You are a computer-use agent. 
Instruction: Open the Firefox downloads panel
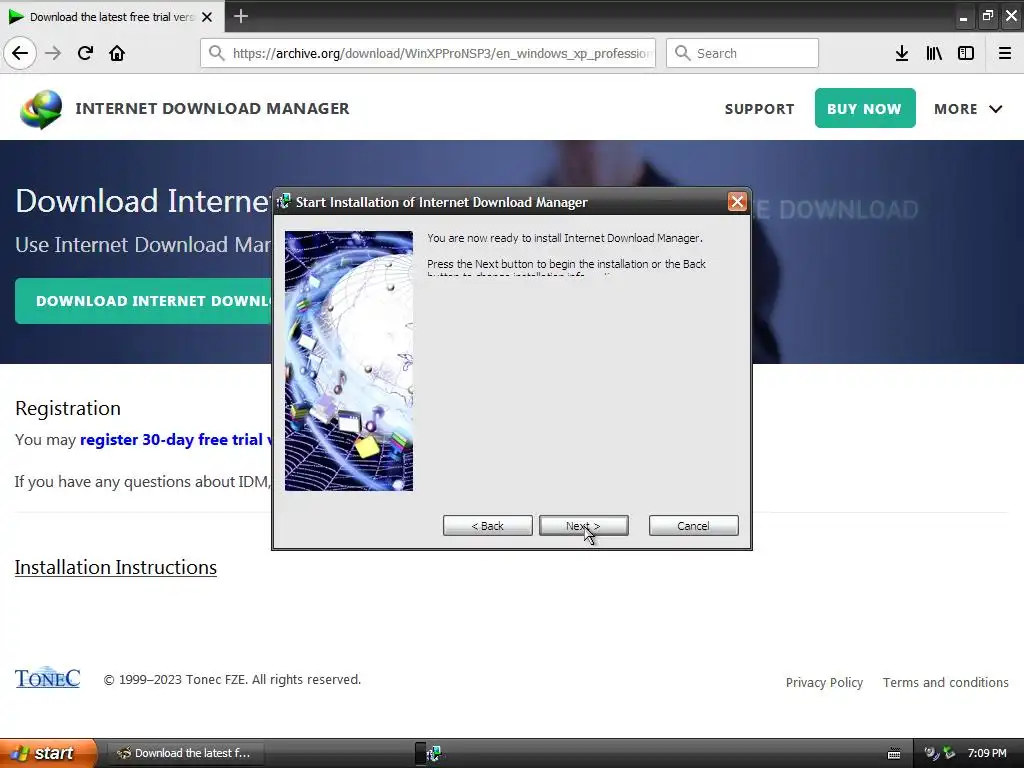point(902,54)
